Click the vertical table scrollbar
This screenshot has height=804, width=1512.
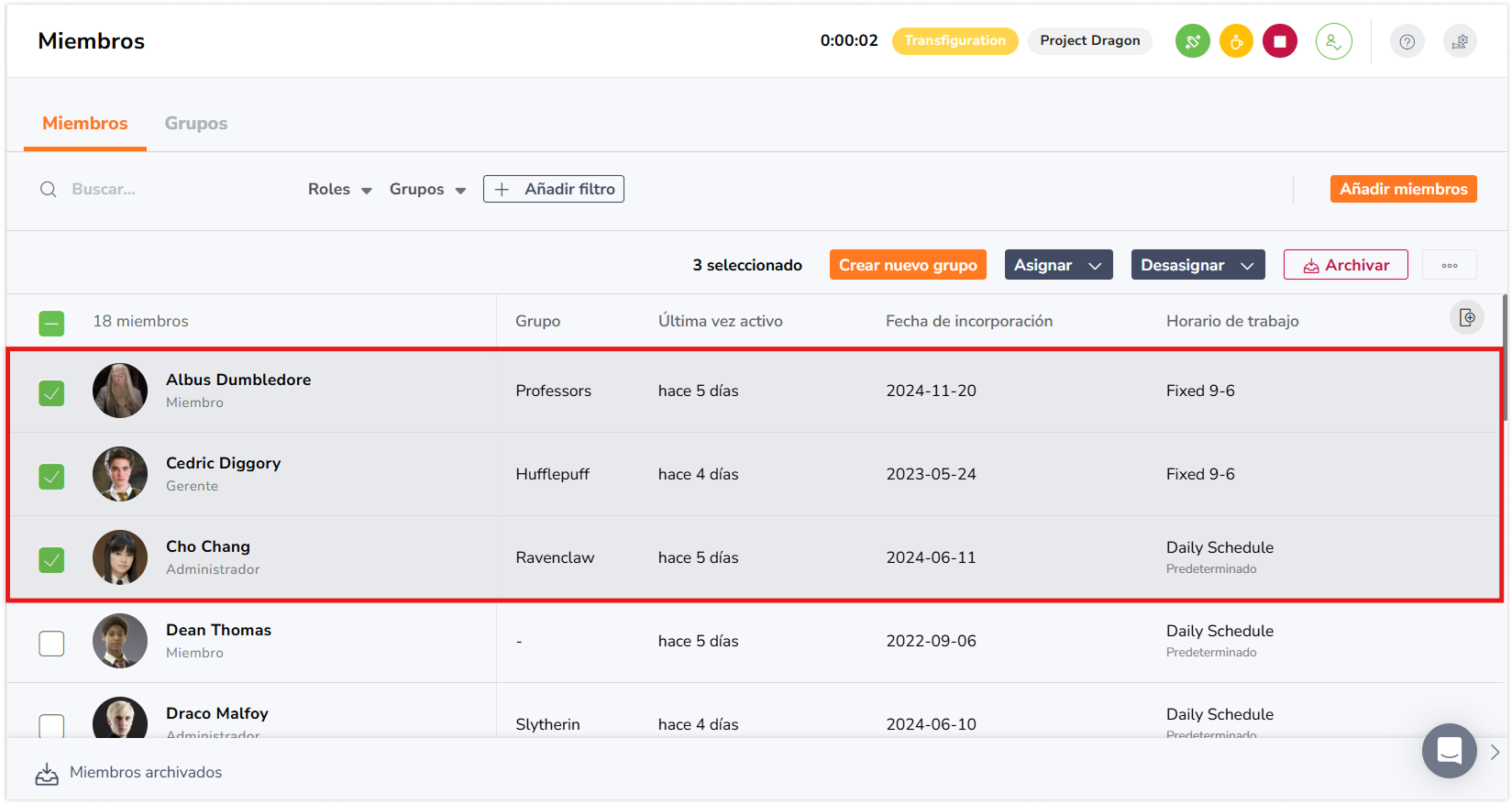point(1505,358)
